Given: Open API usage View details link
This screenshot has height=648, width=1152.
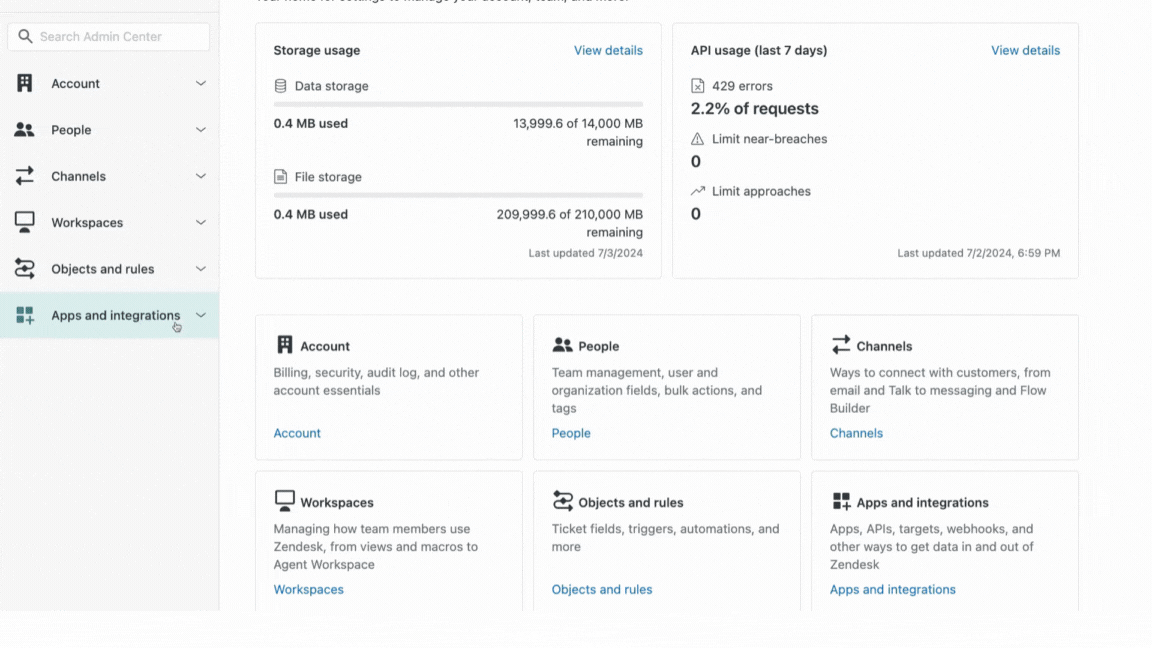Looking at the screenshot, I should (x=1025, y=50).
